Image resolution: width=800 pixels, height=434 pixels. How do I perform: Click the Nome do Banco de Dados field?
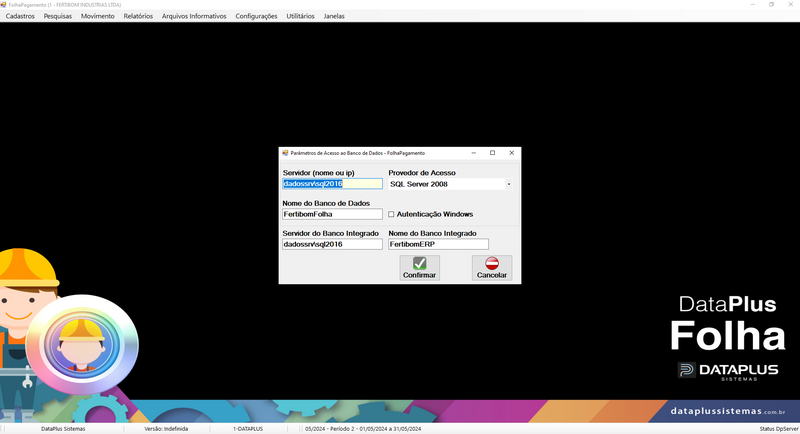pyautogui.click(x=332, y=214)
